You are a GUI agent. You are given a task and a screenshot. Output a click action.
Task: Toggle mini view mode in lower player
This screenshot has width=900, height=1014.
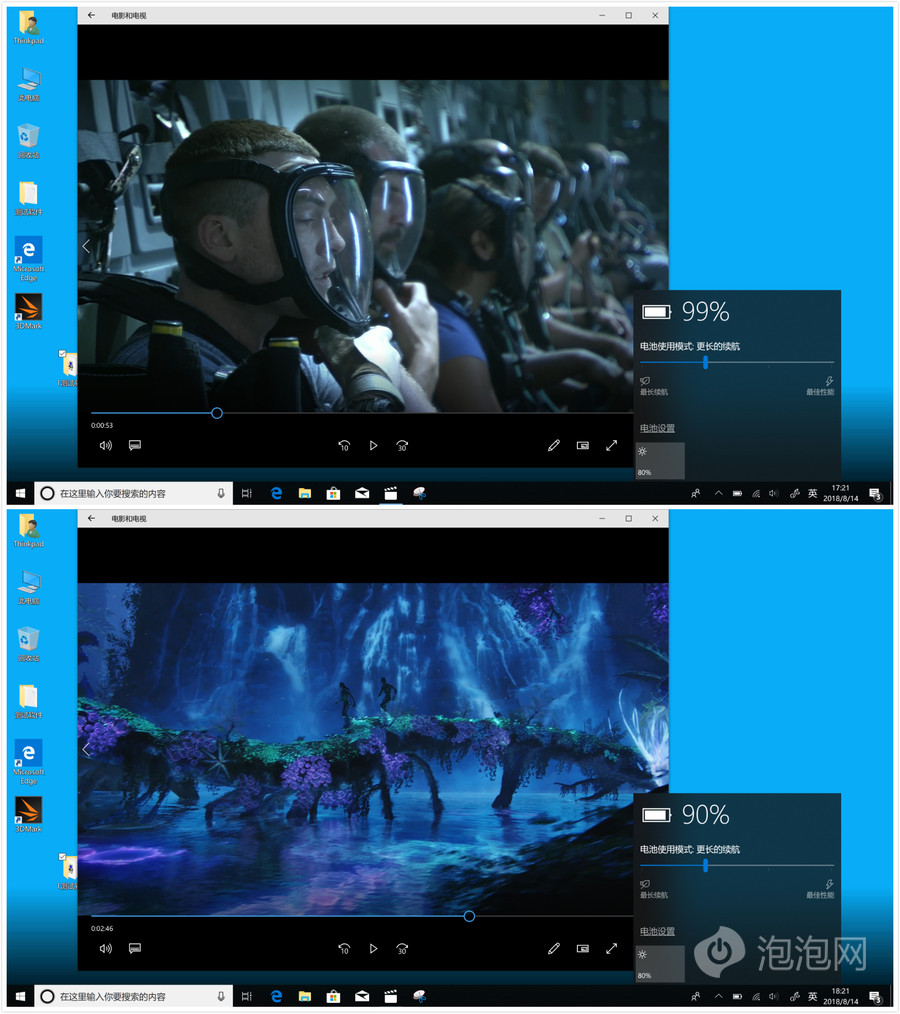(x=582, y=948)
